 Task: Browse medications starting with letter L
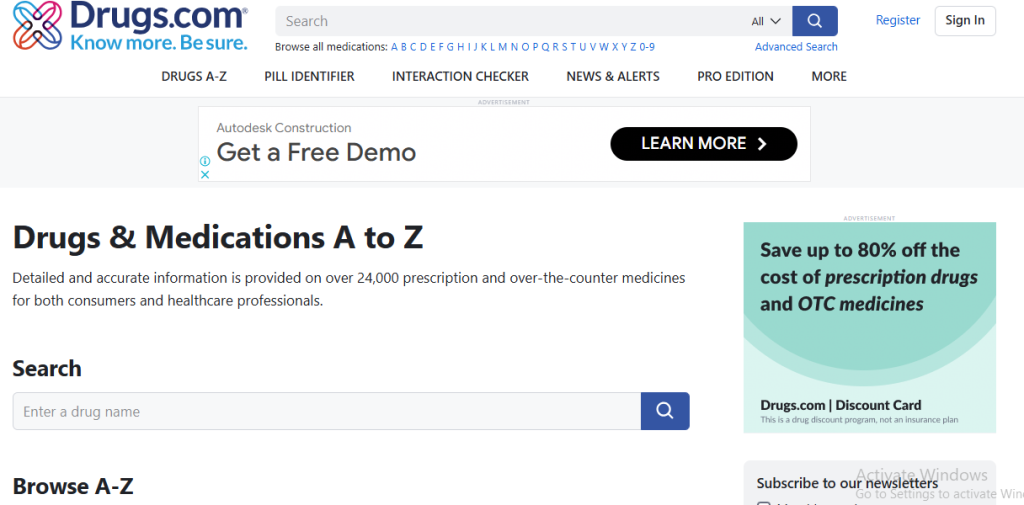(492, 47)
